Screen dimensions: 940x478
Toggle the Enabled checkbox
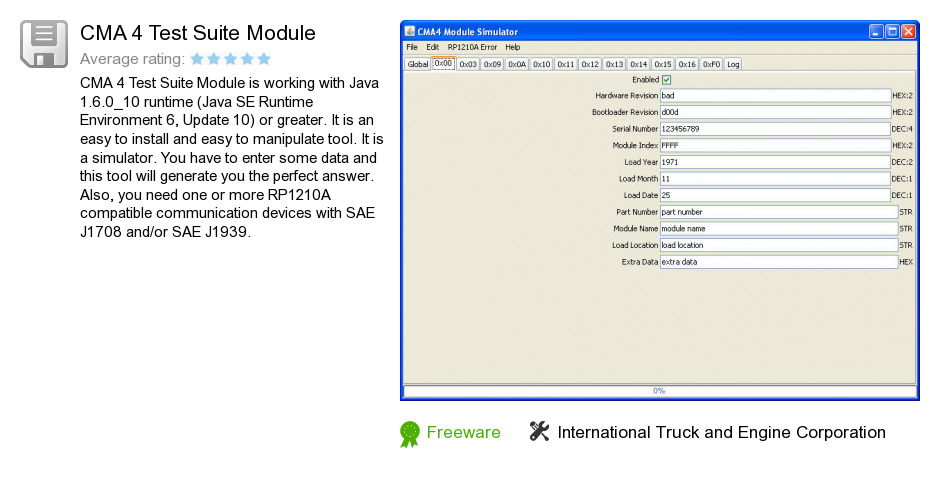tap(667, 80)
